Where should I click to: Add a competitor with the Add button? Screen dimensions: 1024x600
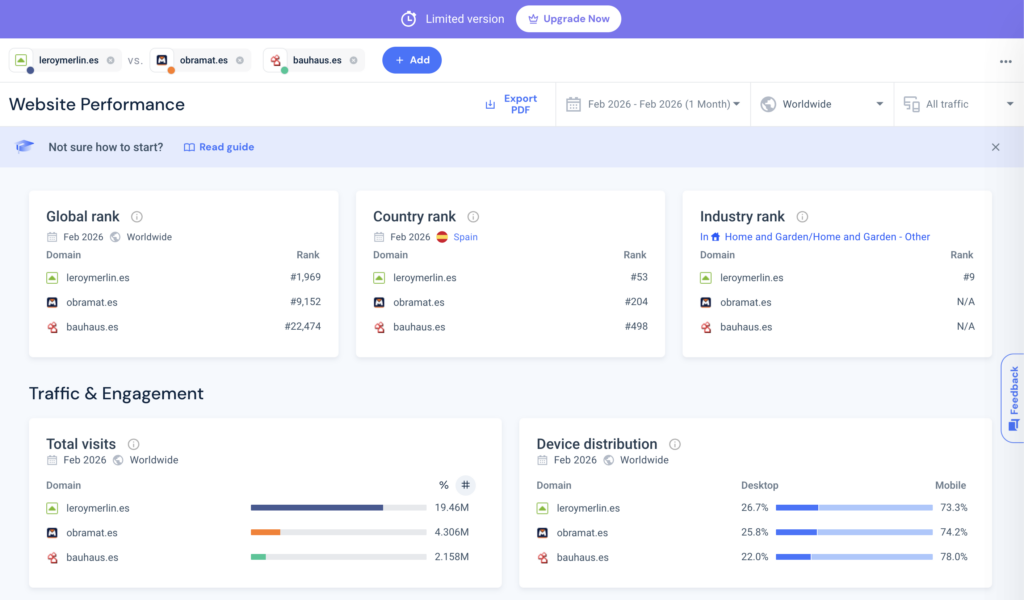[x=412, y=60]
